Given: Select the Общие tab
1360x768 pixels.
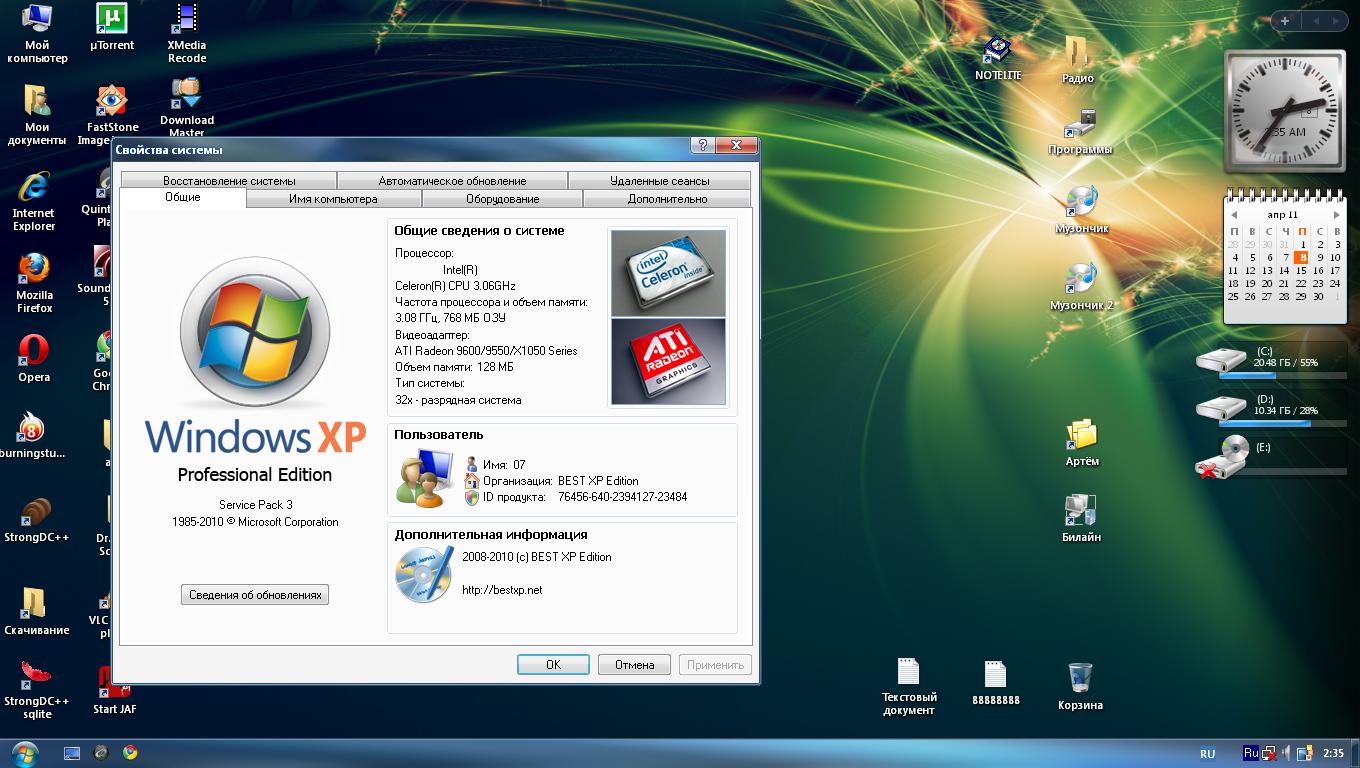Looking at the screenshot, I should click(x=183, y=197).
